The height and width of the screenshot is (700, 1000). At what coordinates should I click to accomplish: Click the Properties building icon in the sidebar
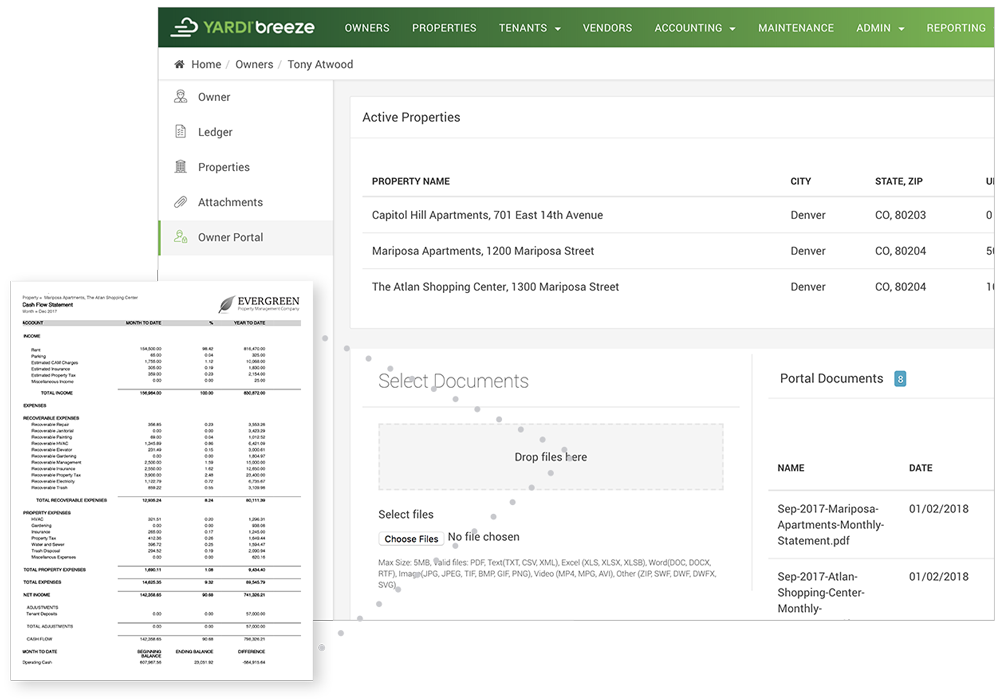click(182, 166)
